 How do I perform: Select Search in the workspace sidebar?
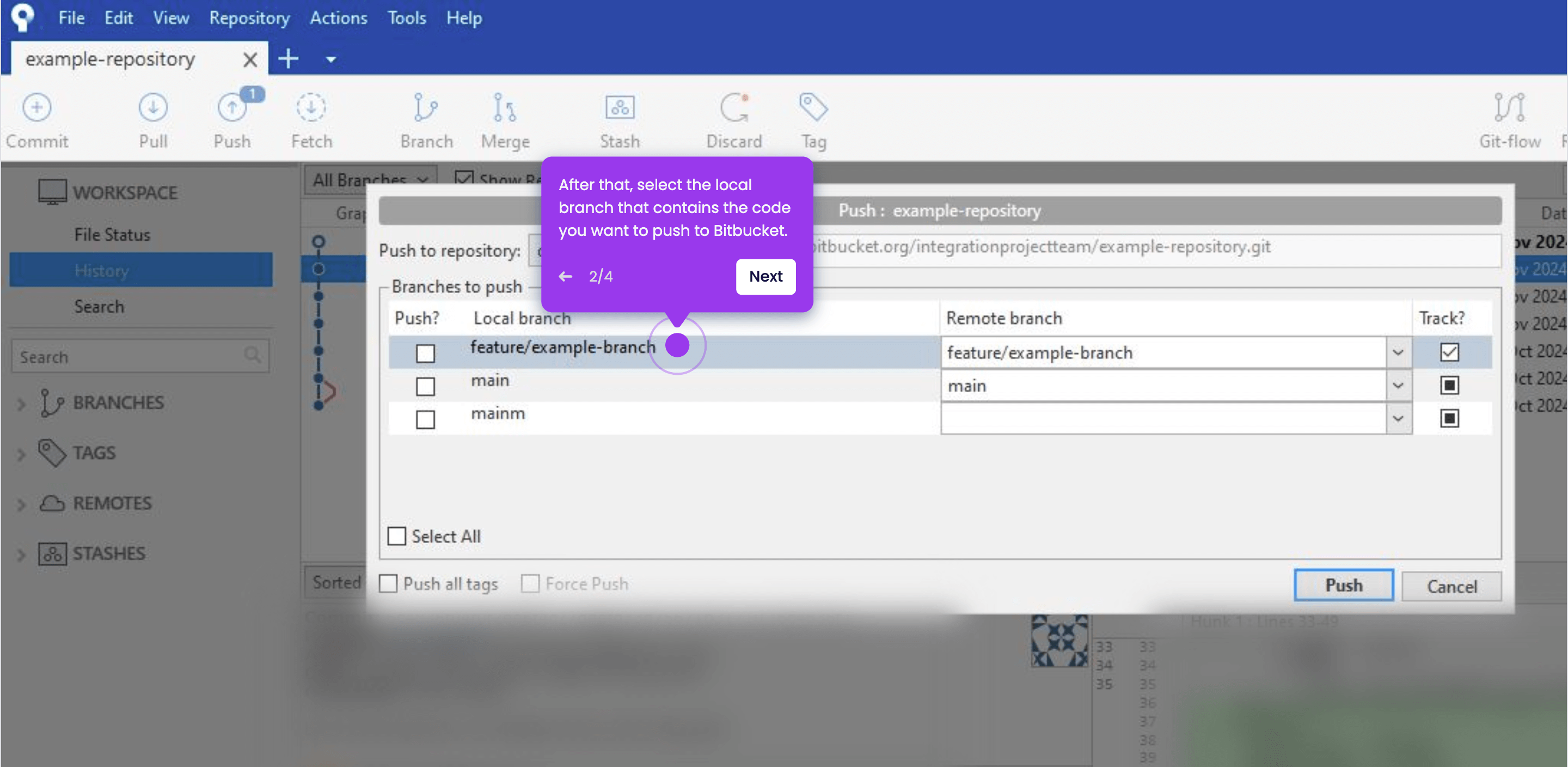99,307
